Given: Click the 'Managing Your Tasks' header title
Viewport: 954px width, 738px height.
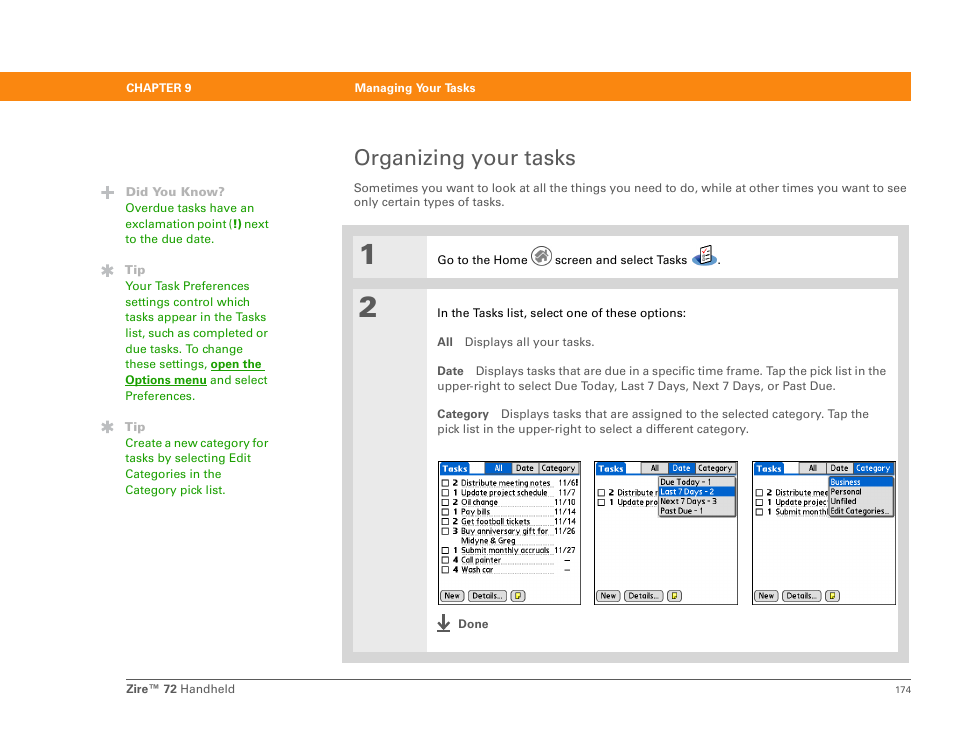Looking at the screenshot, I should tap(415, 88).
